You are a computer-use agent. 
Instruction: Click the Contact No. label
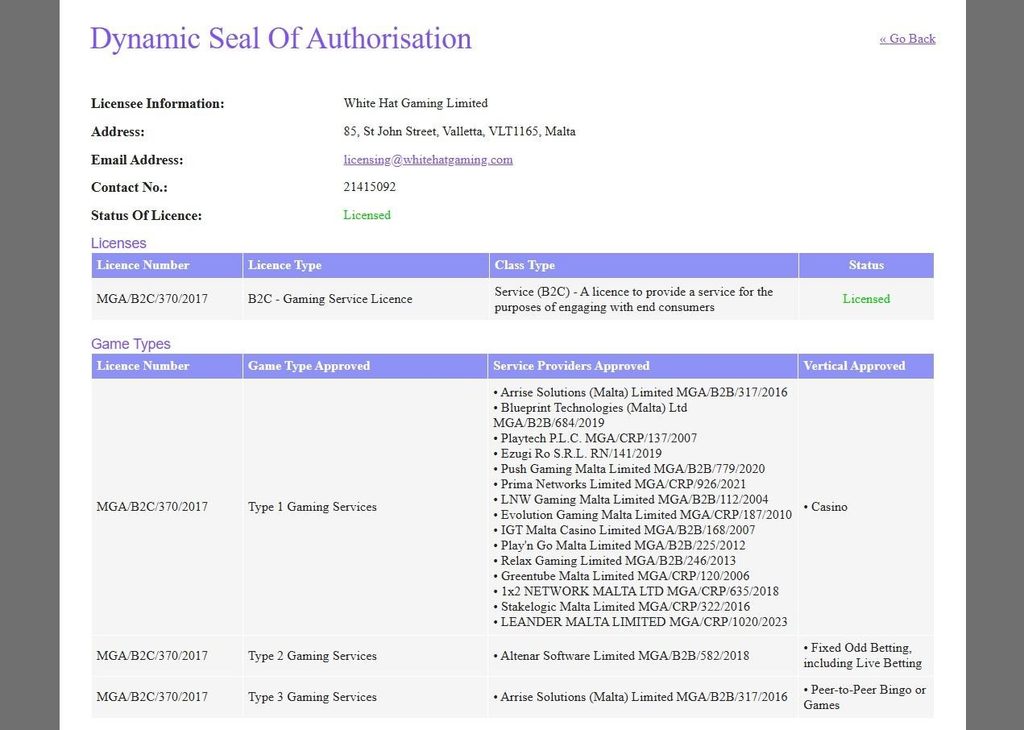(129, 187)
